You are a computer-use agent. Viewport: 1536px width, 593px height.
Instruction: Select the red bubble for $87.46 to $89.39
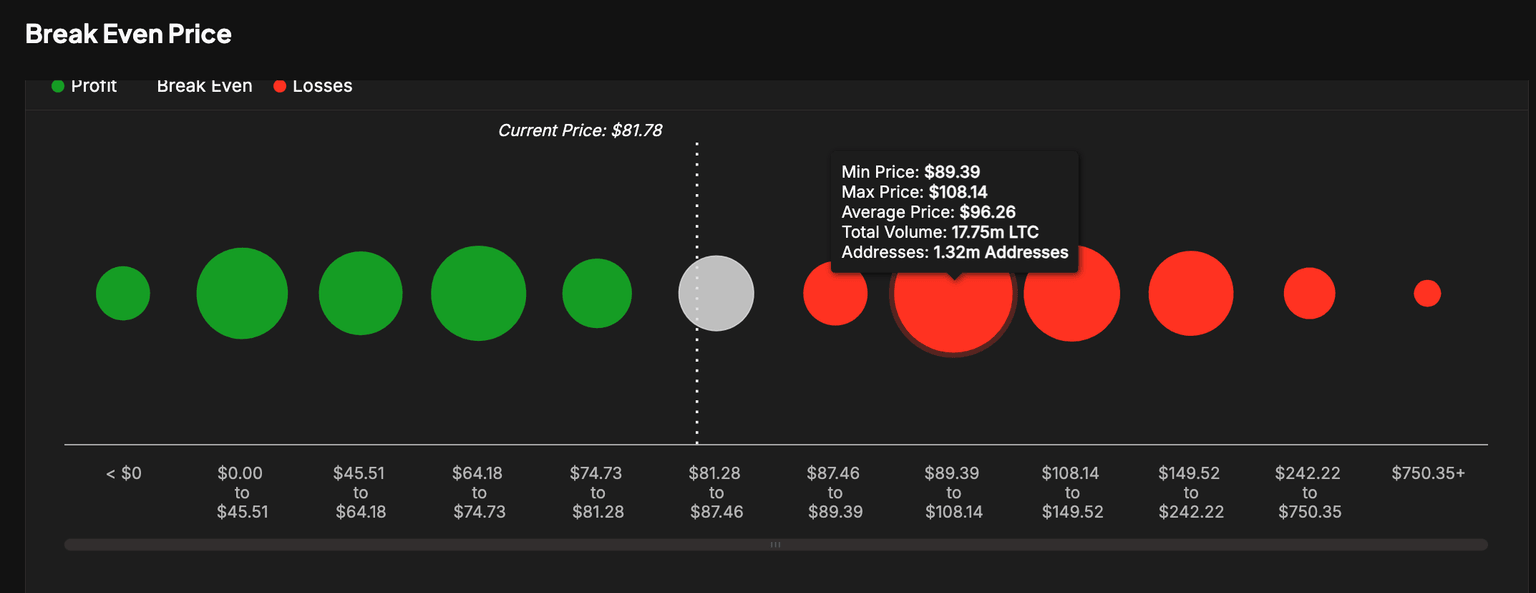coord(835,292)
